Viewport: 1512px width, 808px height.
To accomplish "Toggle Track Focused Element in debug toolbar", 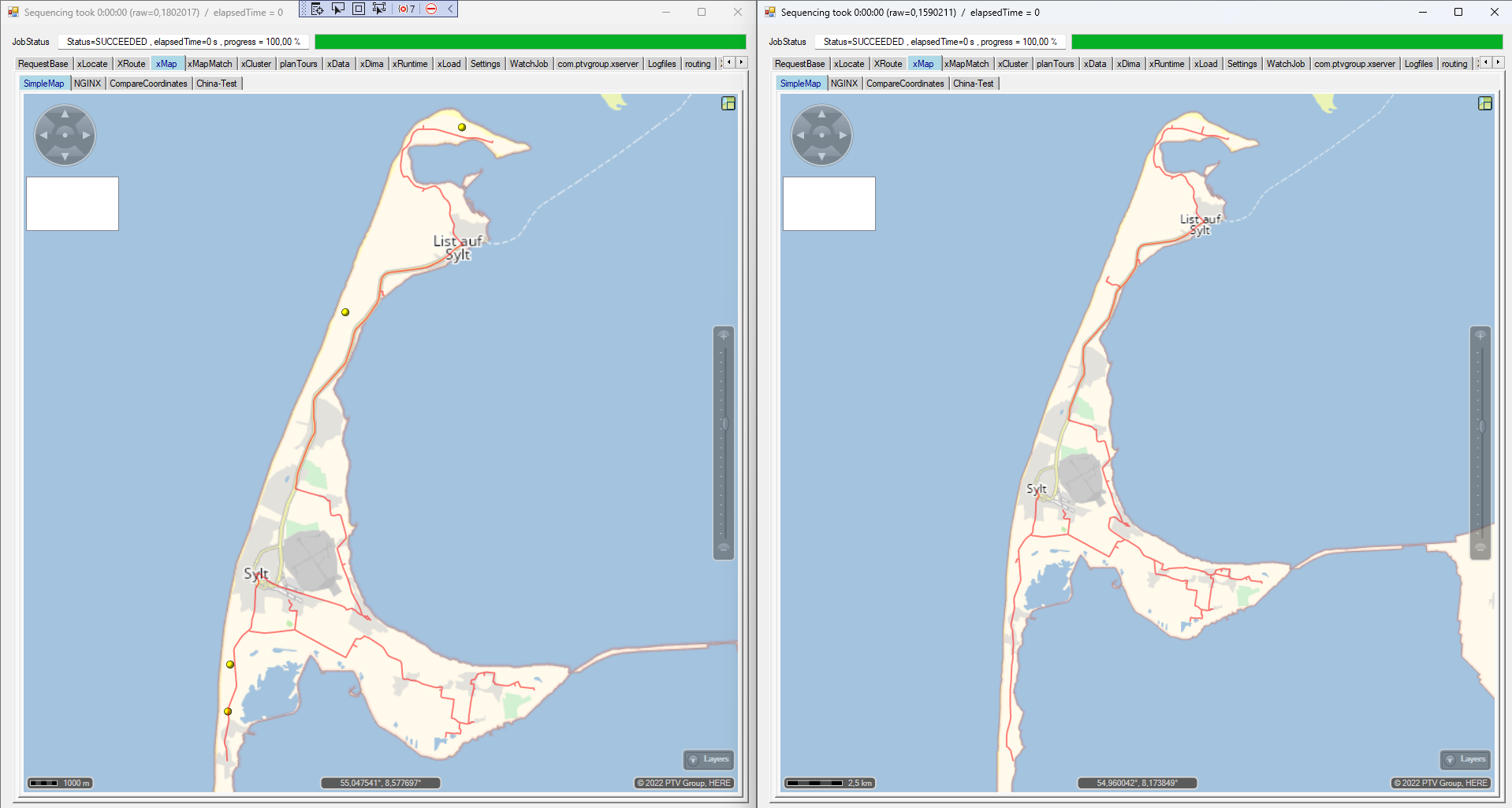I will click(379, 9).
